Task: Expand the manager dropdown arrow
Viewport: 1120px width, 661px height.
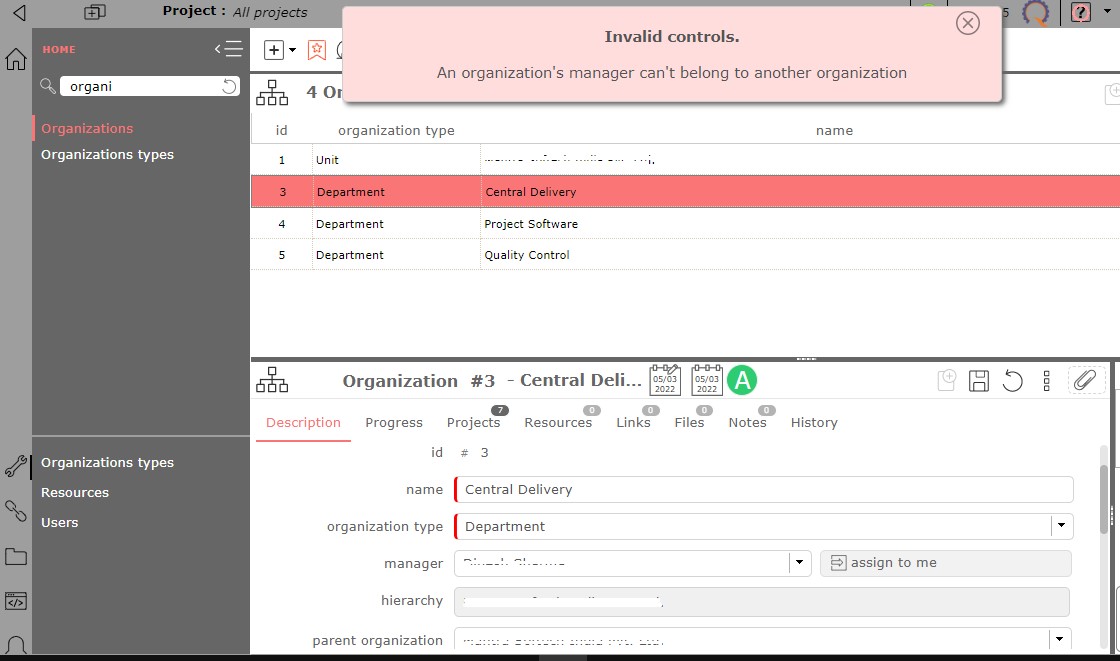Action: (x=799, y=563)
